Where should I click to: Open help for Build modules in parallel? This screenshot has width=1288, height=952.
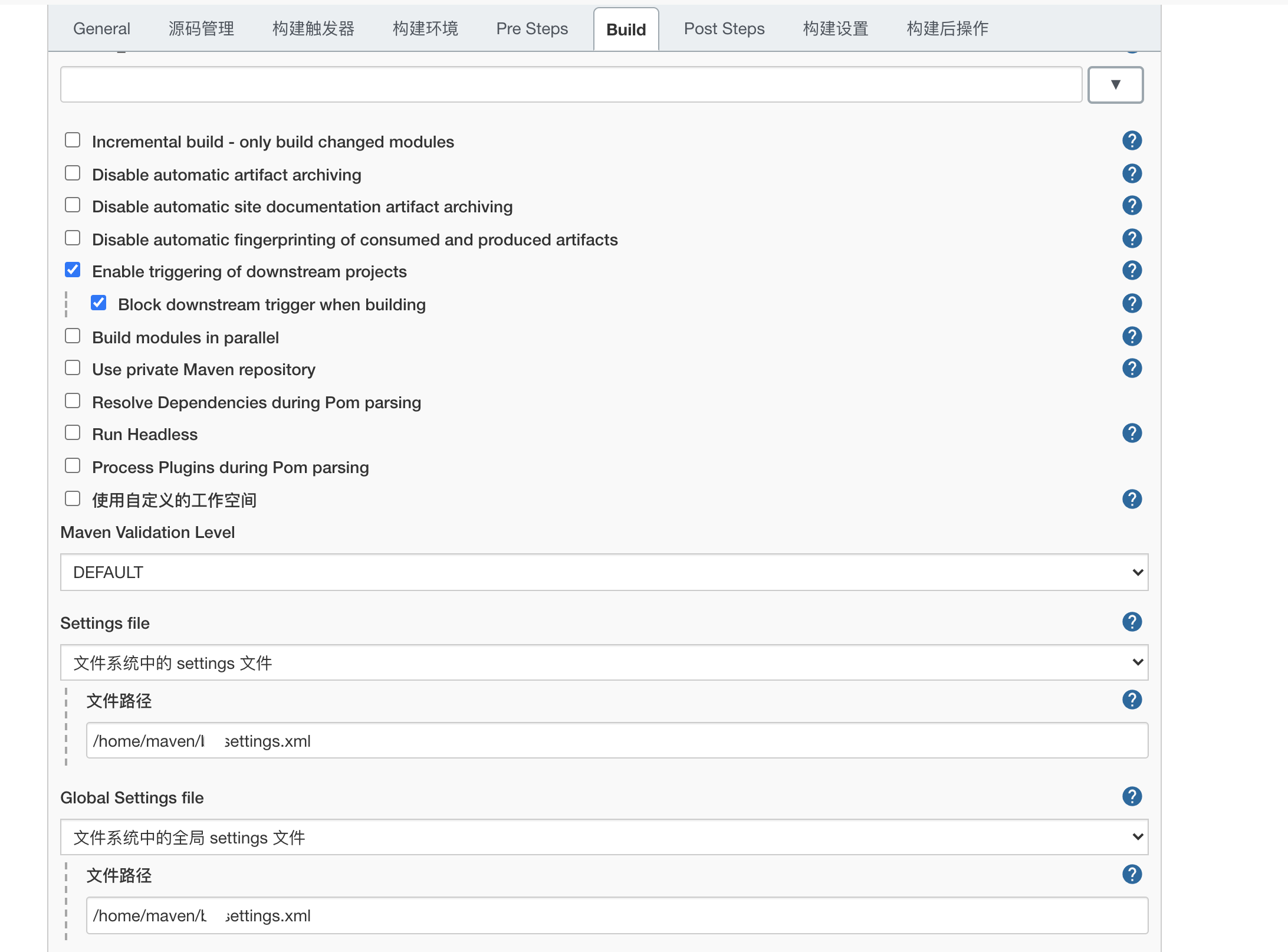(x=1132, y=336)
